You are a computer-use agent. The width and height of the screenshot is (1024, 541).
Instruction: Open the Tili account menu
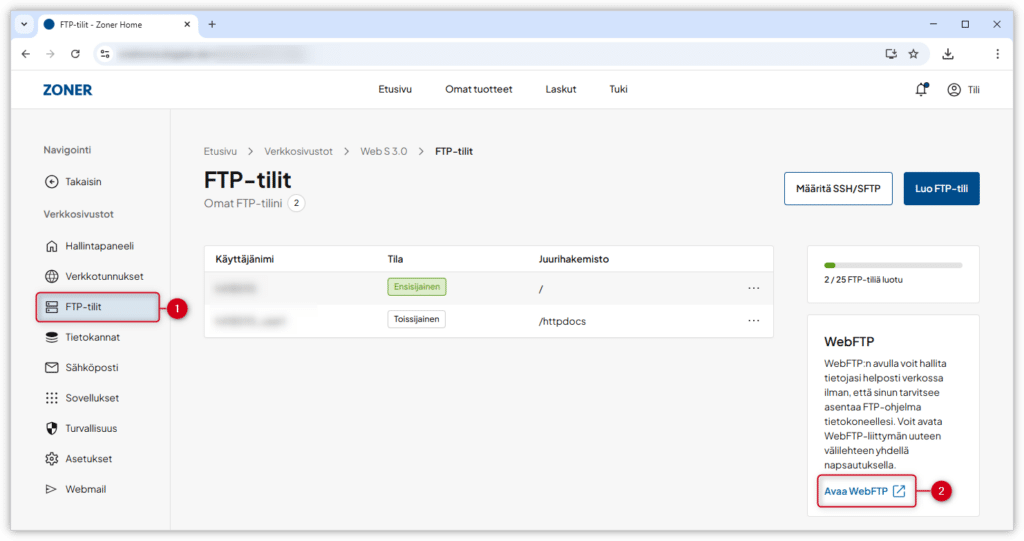tap(963, 90)
